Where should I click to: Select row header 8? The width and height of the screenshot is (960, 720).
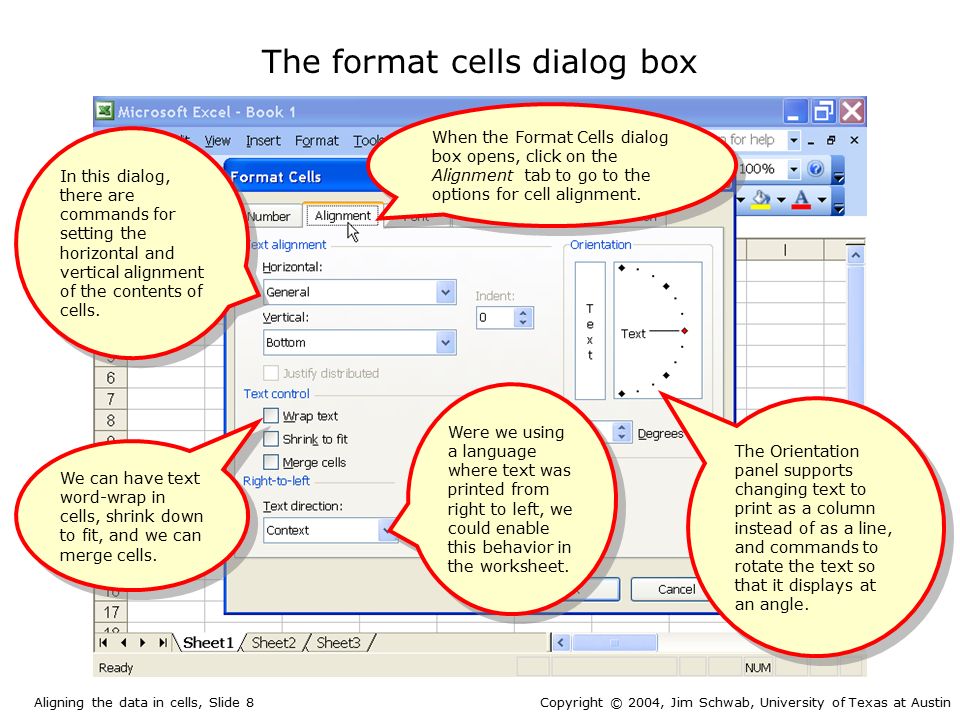(x=111, y=421)
